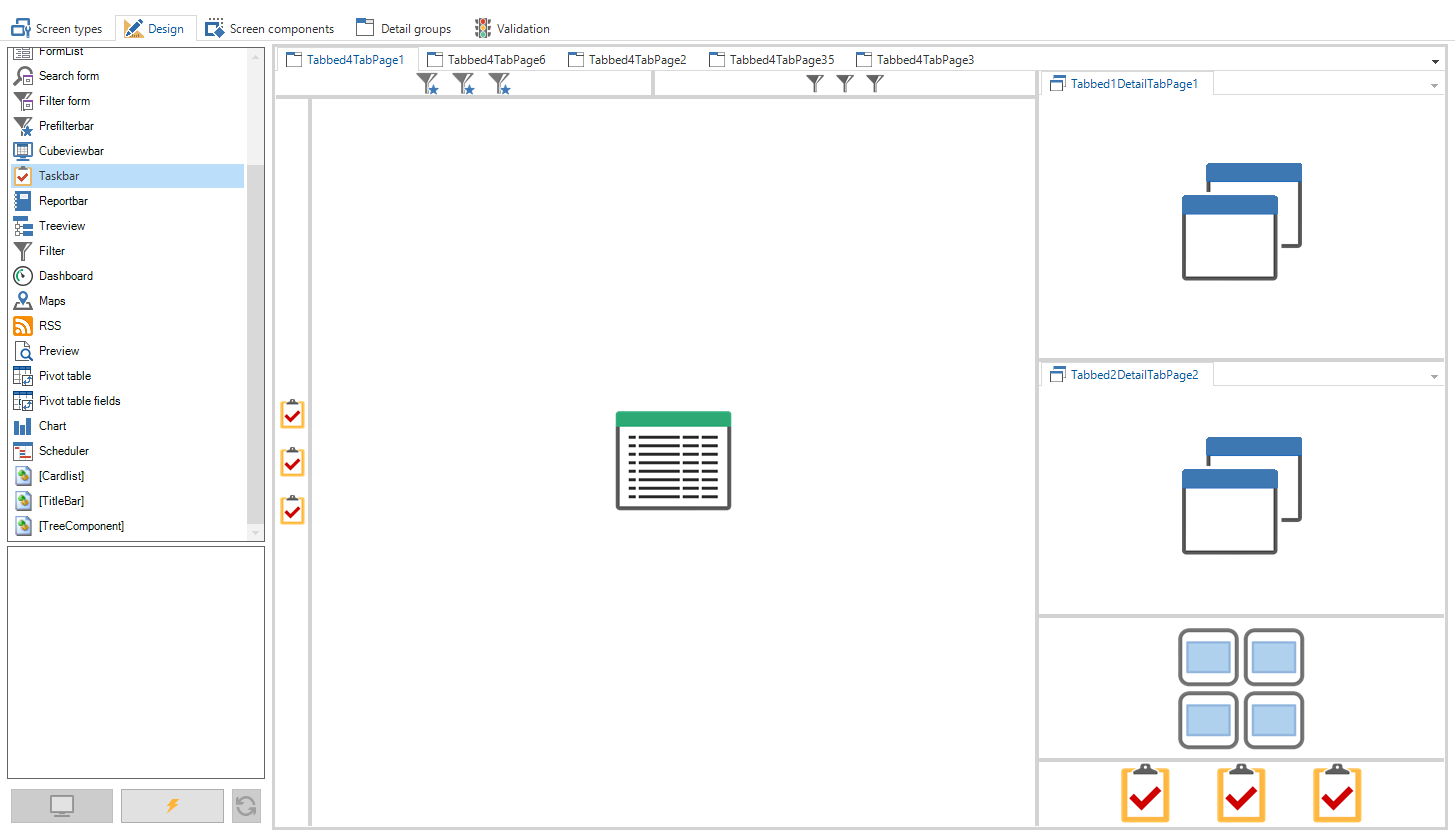Click the refresh arrows button

pos(246,805)
